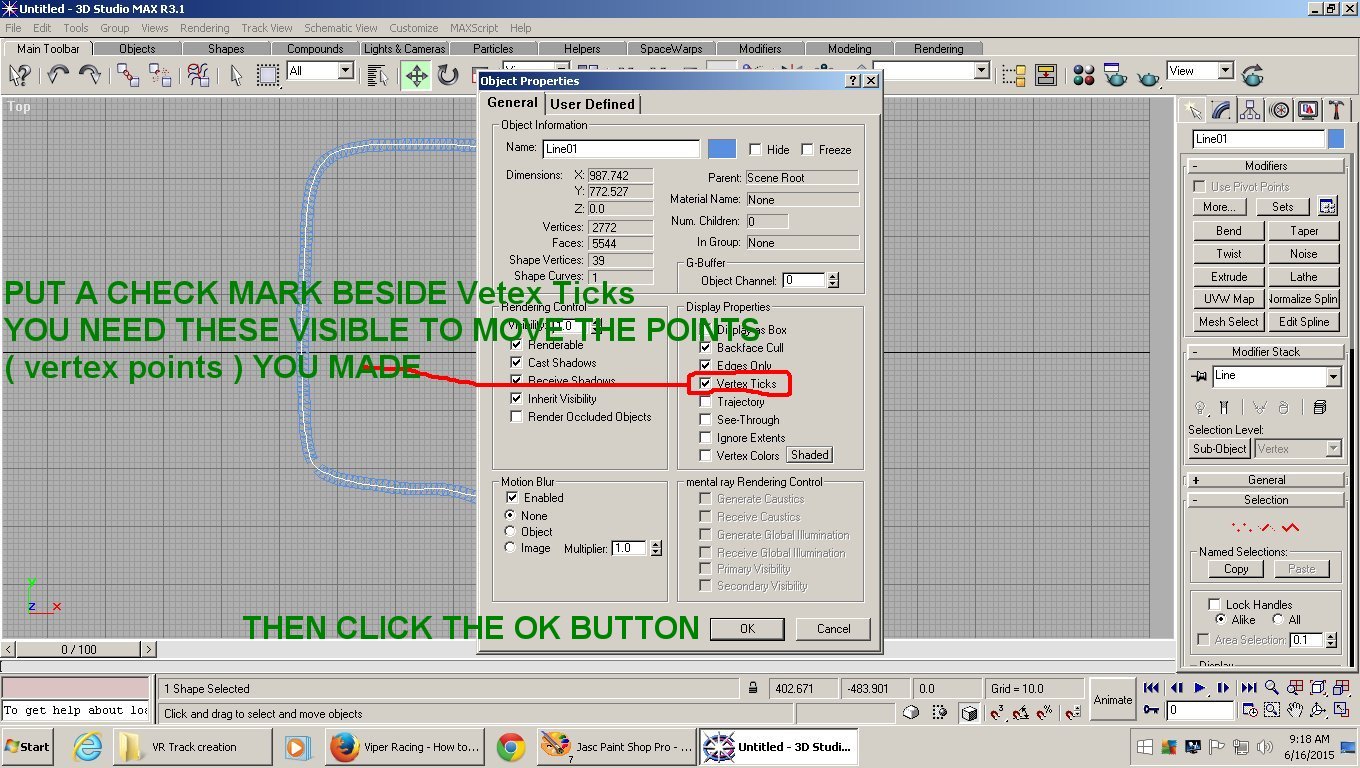Open Select by Name list tool
Viewport: 1360px width, 768px height.
378,75
